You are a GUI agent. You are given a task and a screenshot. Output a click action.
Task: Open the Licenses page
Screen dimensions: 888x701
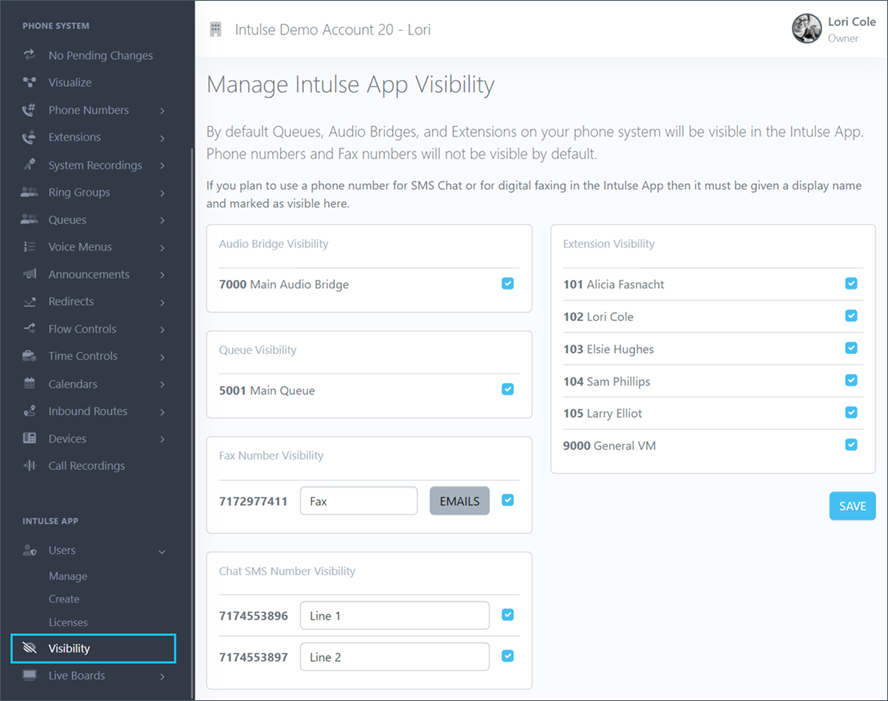(x=68, y=622)
